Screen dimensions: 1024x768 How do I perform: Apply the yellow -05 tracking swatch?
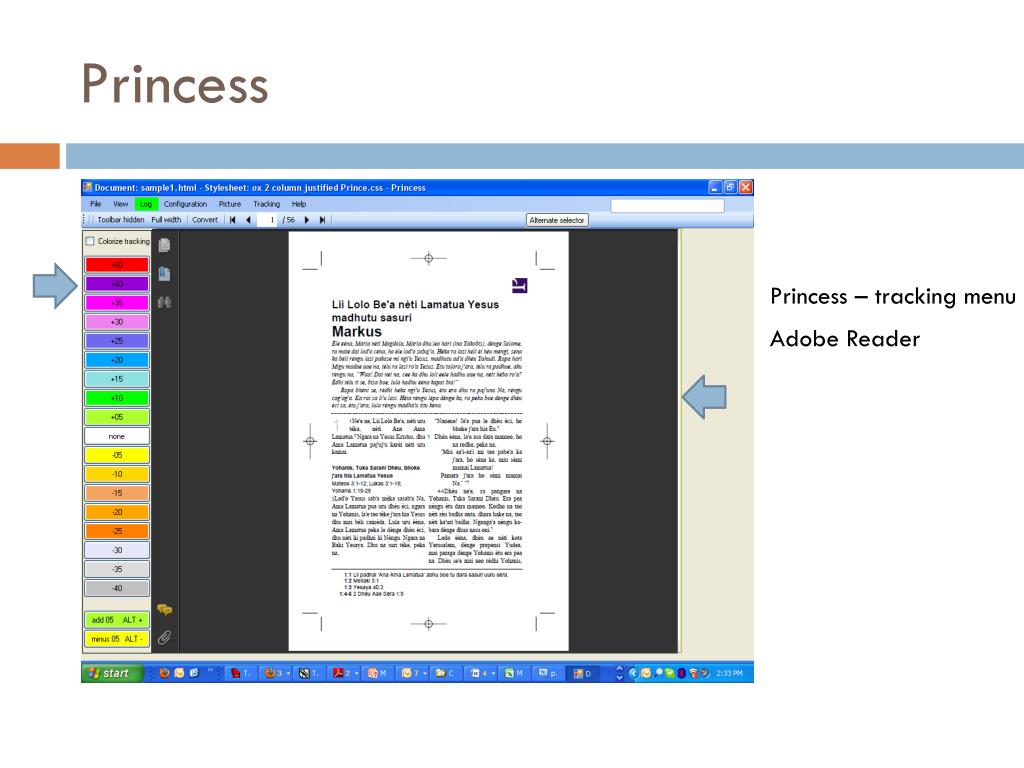click(x=117, y=455)
